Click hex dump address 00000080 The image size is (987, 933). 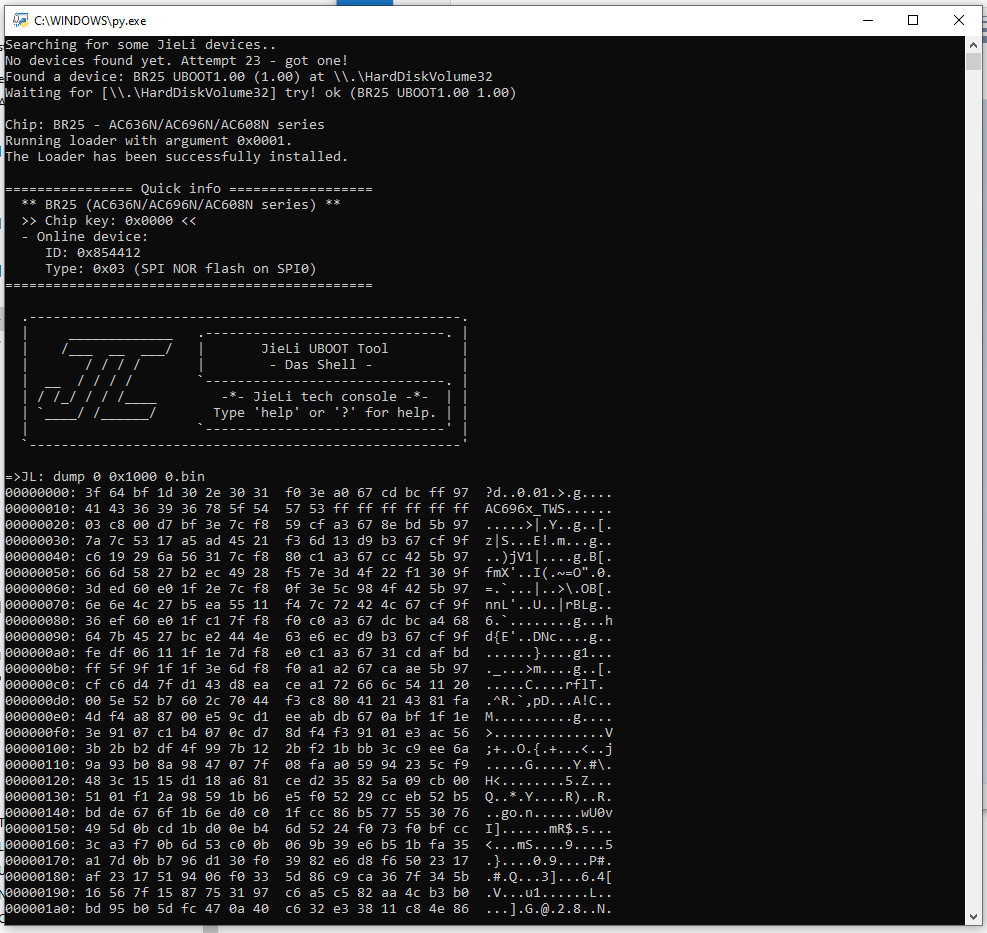click(41, 621)
